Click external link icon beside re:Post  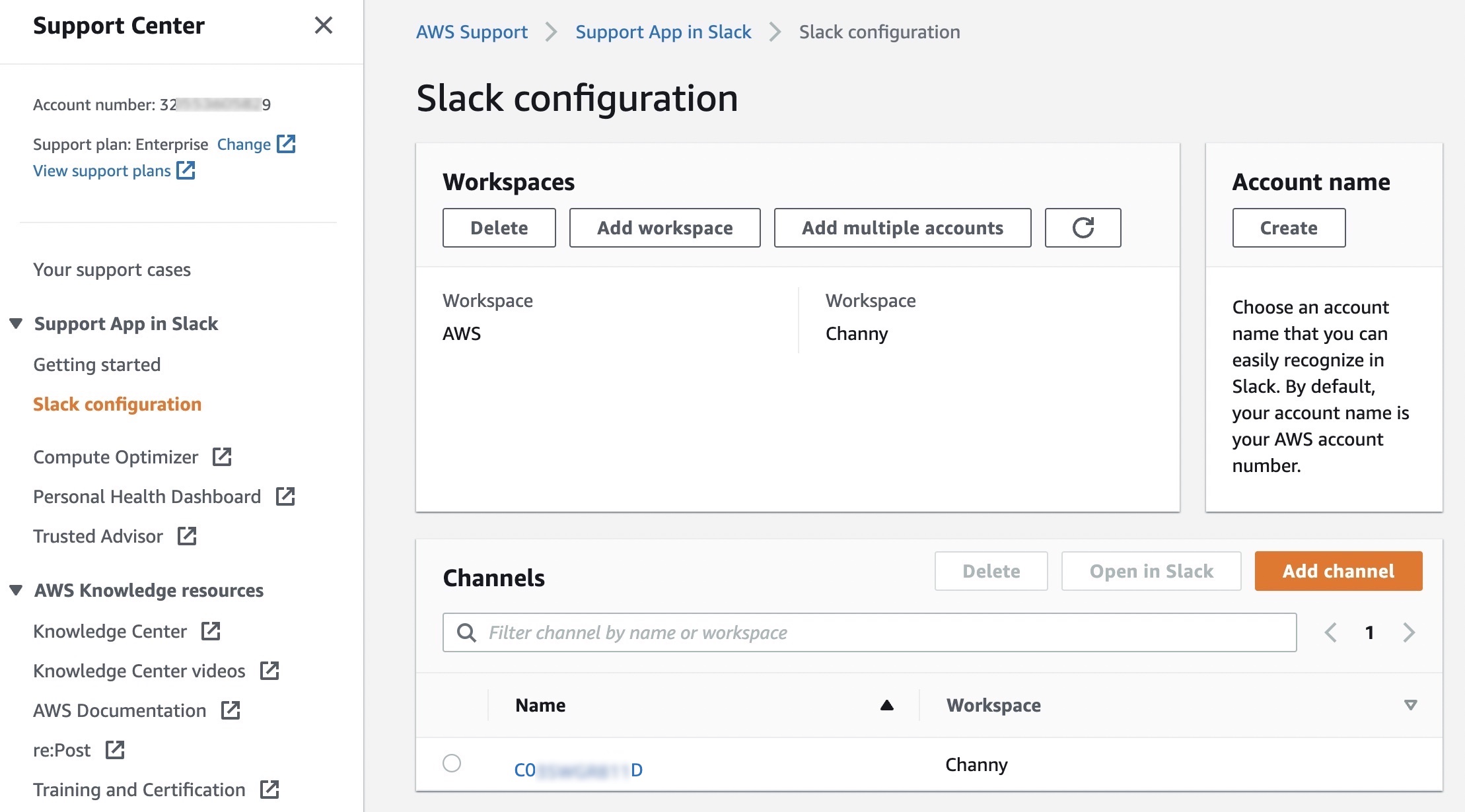click(x=115, y=750)
